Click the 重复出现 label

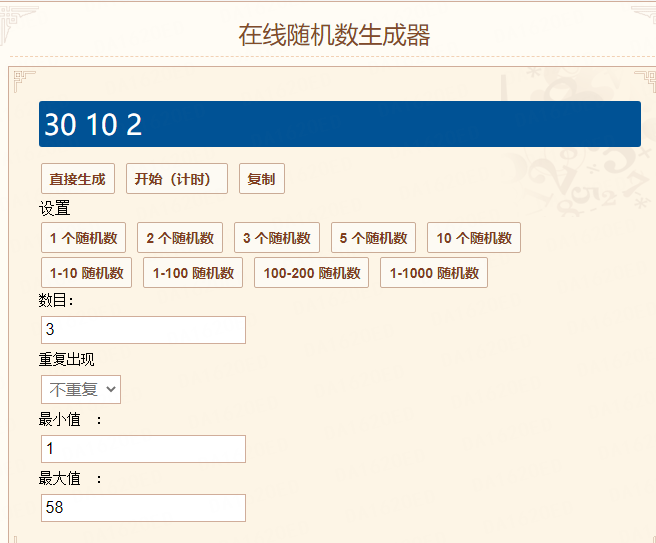[x=67, y=359]
